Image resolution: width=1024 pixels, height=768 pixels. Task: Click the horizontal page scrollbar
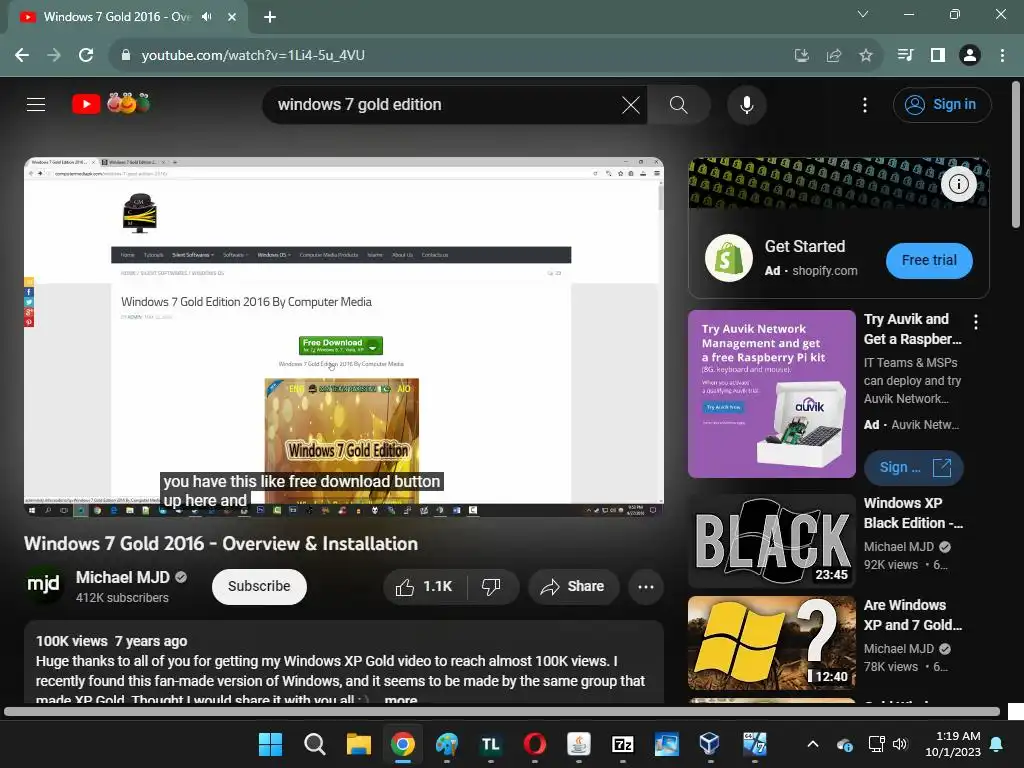[x=502, y=711]
